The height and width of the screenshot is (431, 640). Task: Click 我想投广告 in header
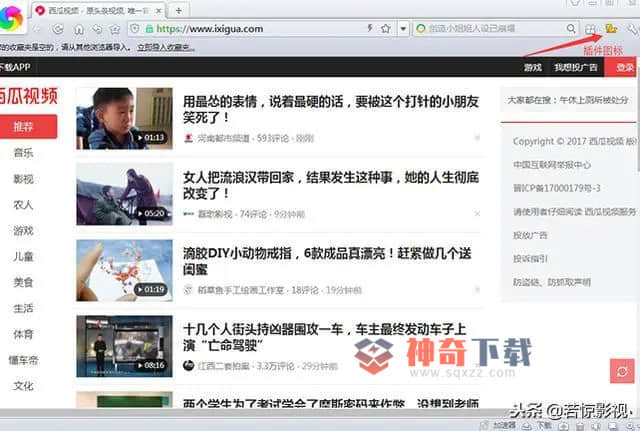click(x=576, y=67)
